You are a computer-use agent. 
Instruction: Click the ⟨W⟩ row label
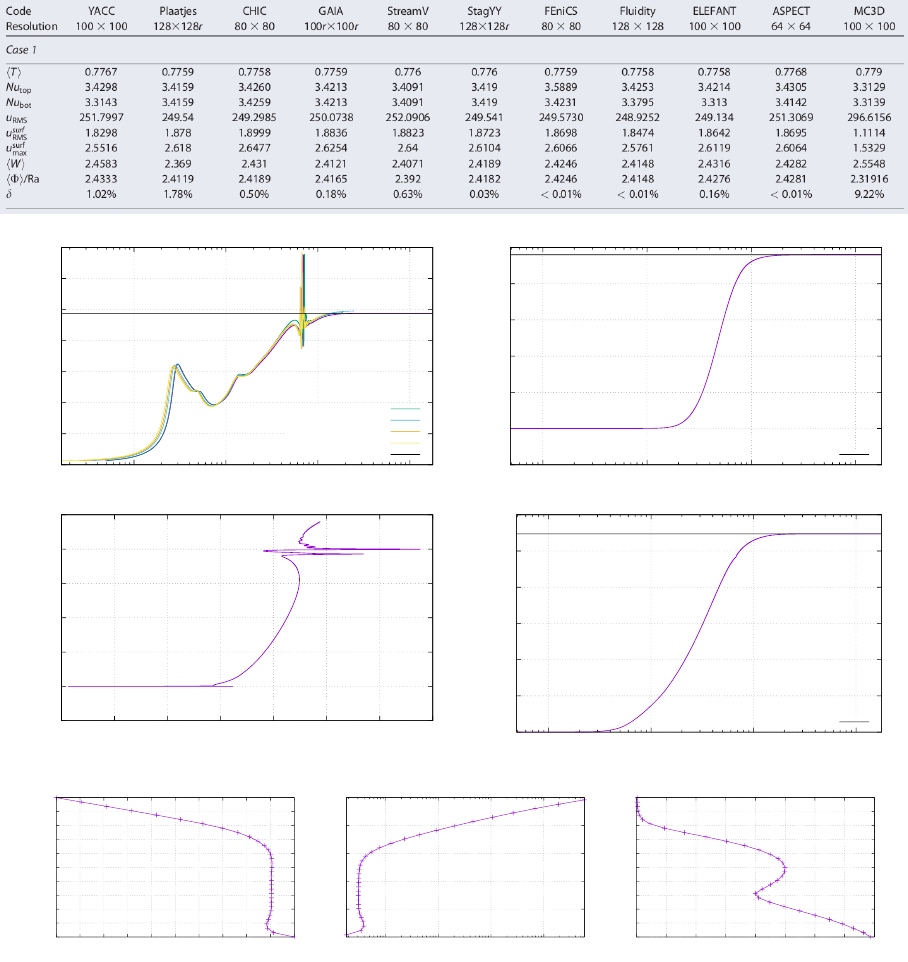tap(15, 164)
